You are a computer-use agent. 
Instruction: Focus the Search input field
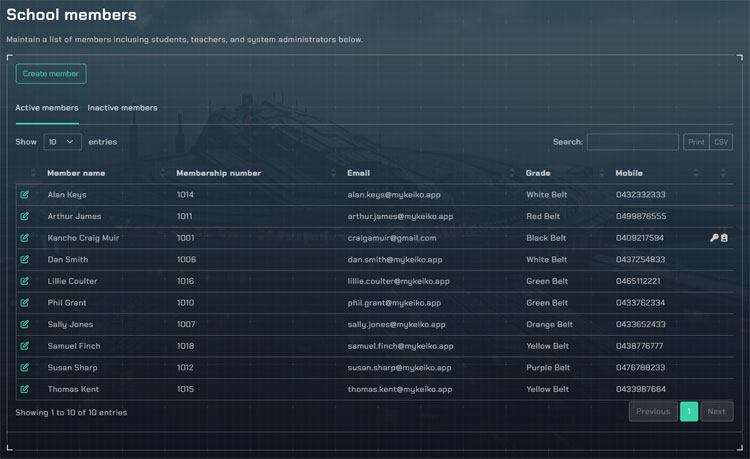pyautogui.click(x=632, y=142)
